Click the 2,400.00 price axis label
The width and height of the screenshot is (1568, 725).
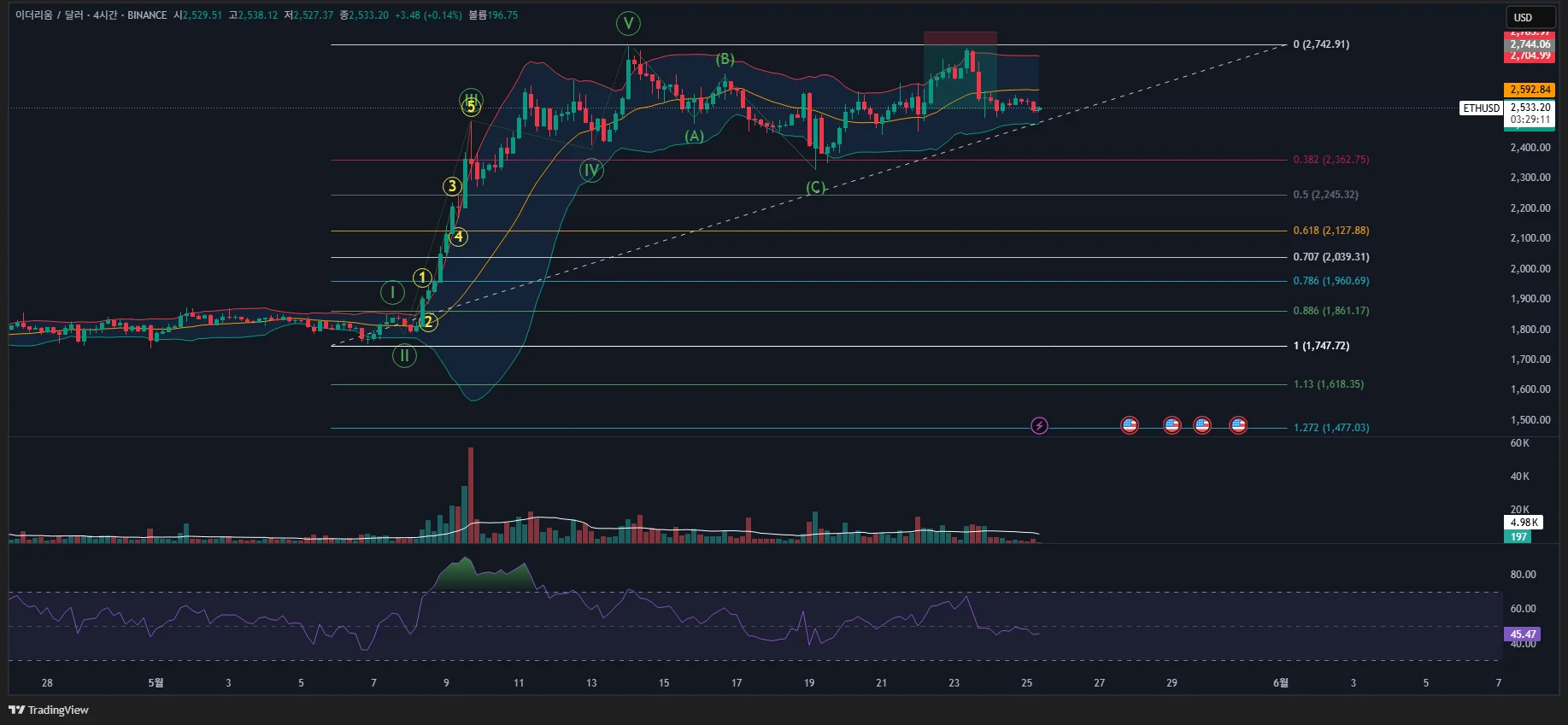coord(1530,148)
